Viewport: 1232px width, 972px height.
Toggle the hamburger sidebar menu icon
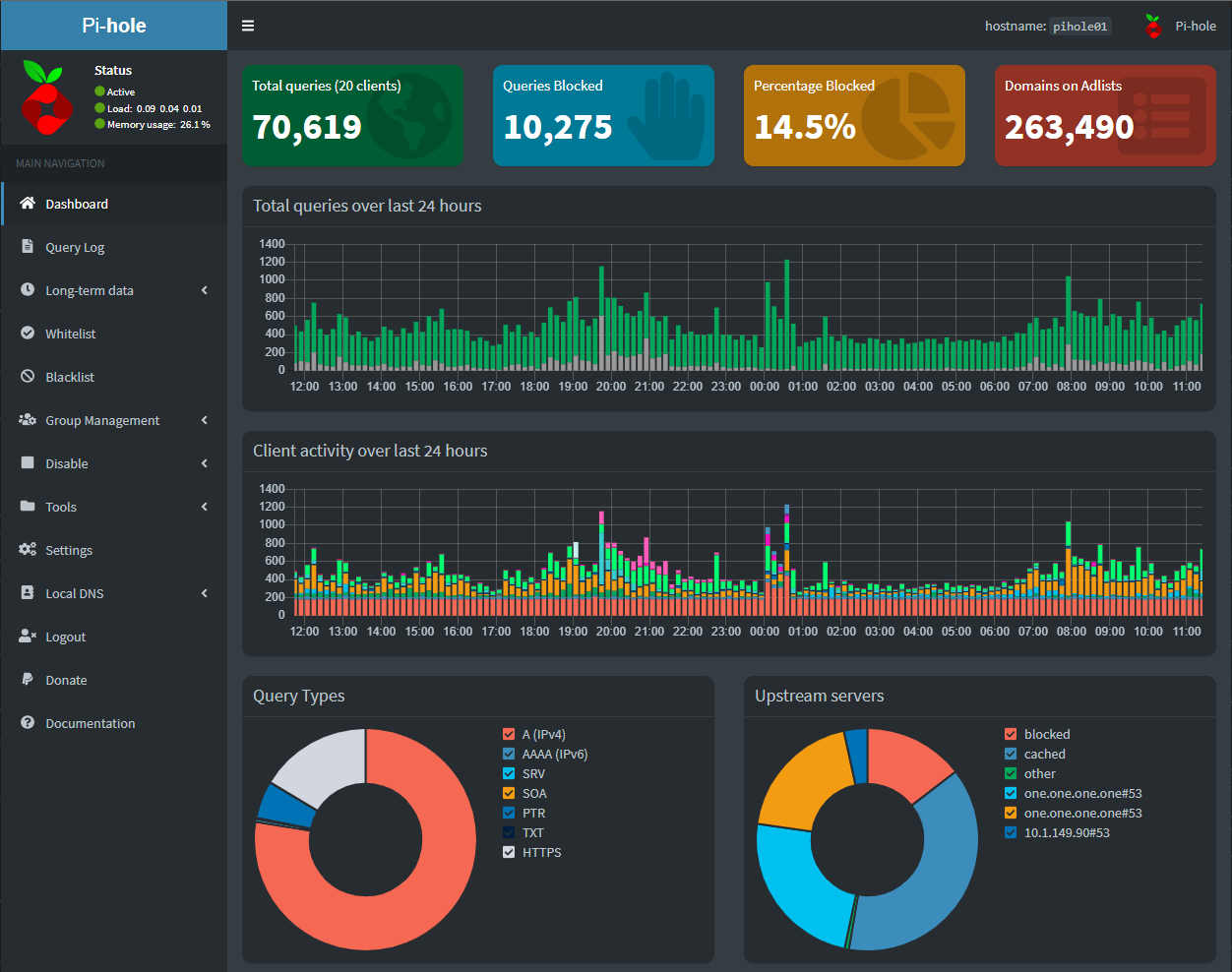click(x=248, y=26)
